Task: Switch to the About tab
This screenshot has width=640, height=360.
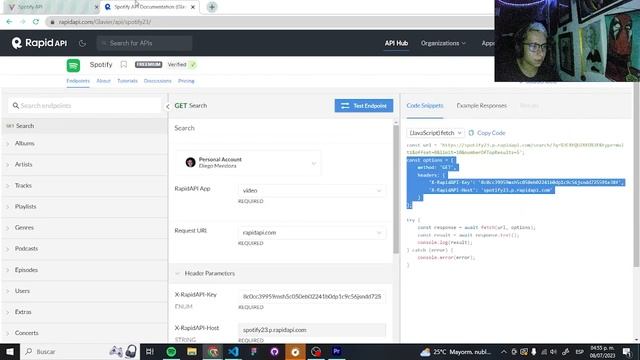Action: [103, 81]
